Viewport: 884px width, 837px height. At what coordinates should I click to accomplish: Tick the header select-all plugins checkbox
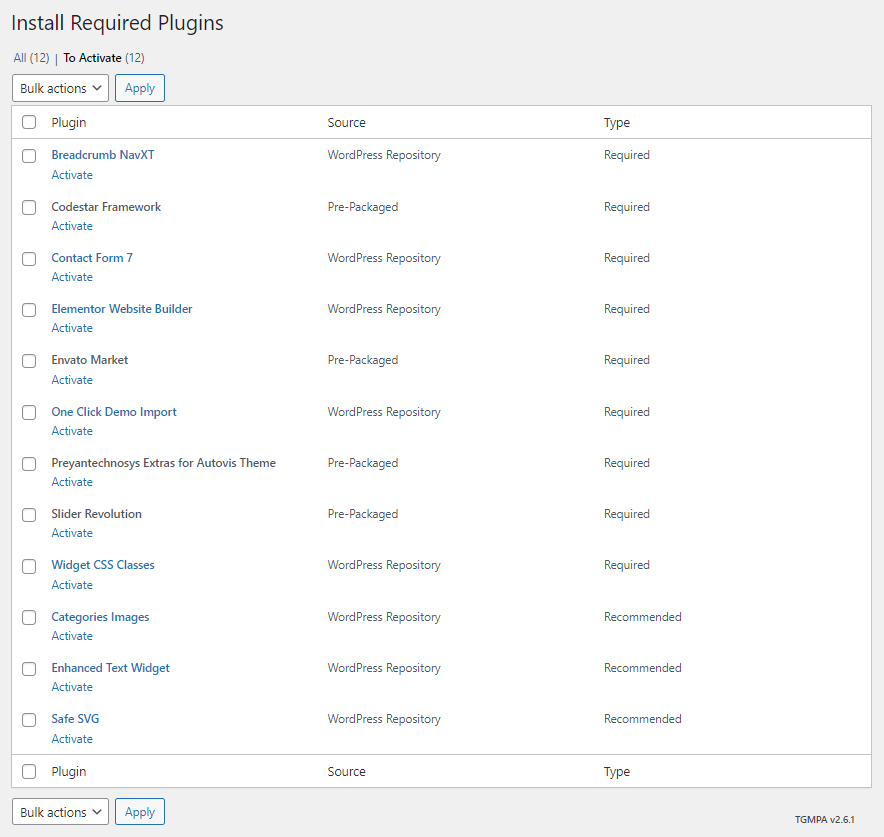click(x=29, y=122)
